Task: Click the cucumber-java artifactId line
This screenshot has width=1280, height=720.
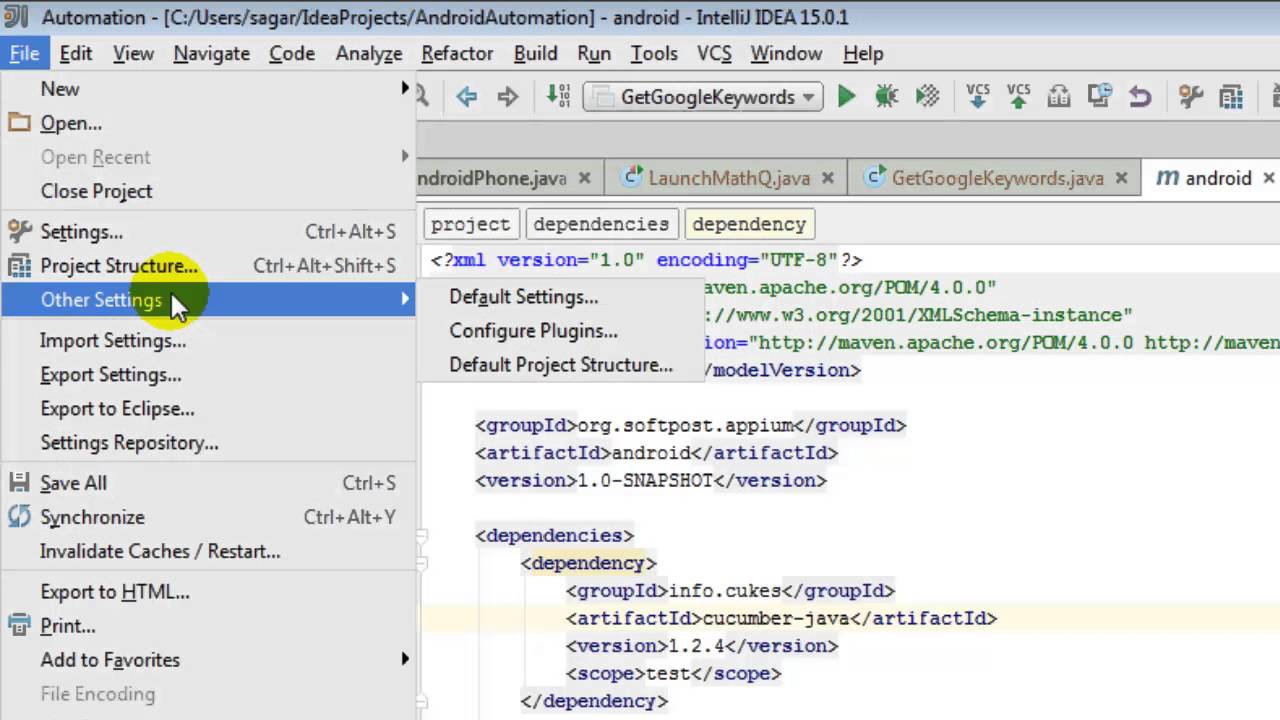Action: 781,618
